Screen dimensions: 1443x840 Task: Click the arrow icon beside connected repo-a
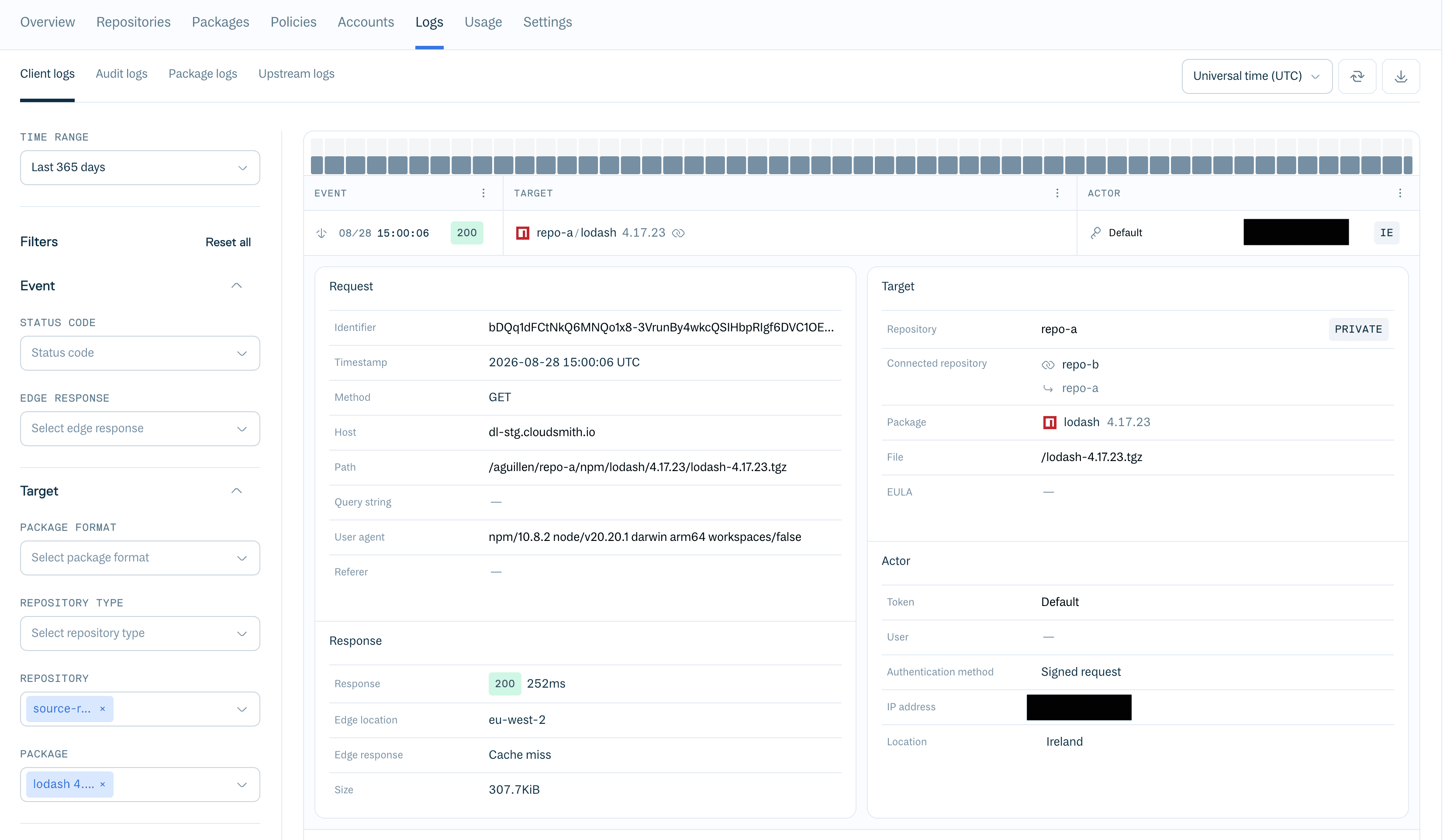pos(1048,388)
